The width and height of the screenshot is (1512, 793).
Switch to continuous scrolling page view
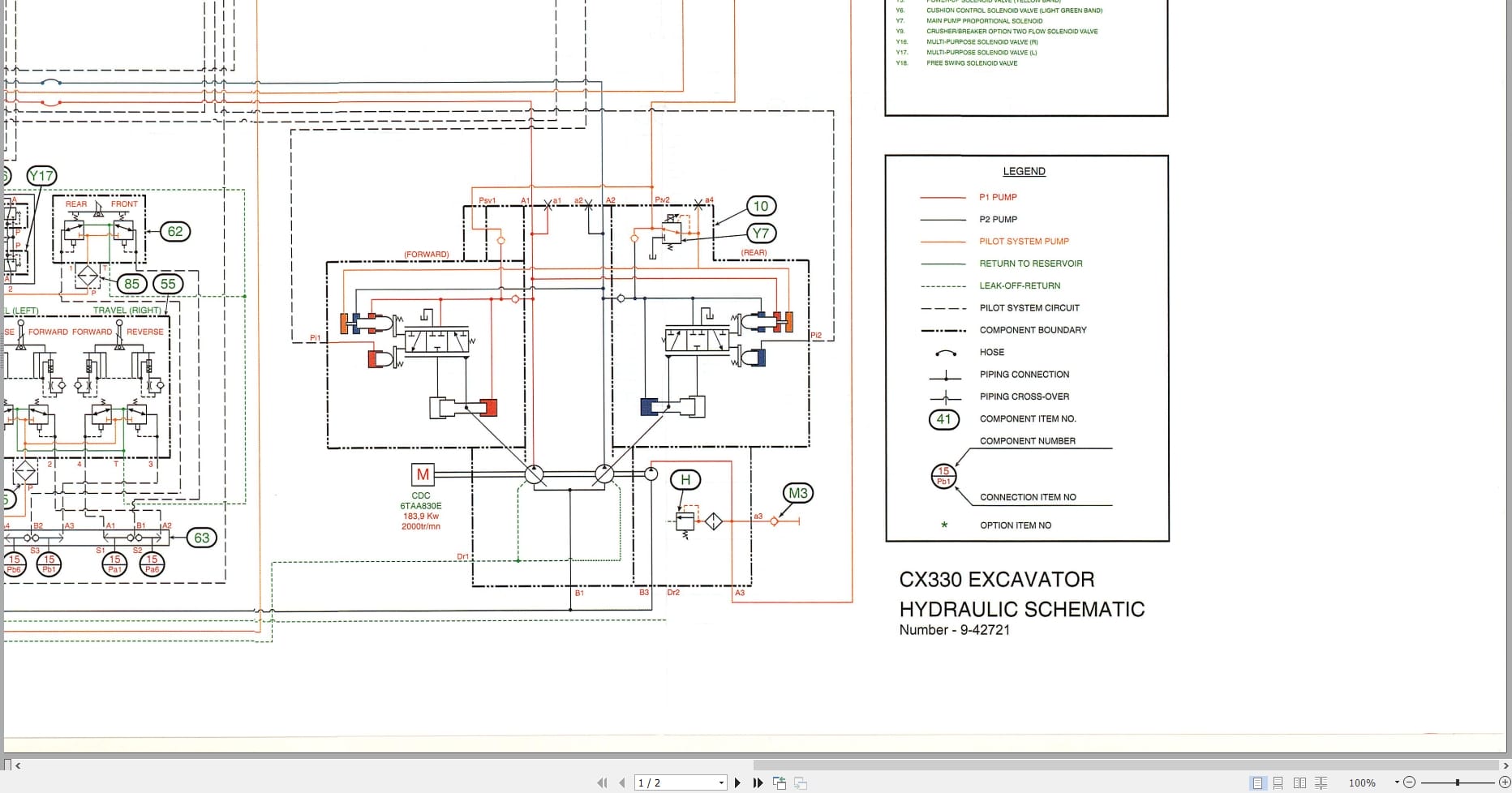(x=1278, y=782)
